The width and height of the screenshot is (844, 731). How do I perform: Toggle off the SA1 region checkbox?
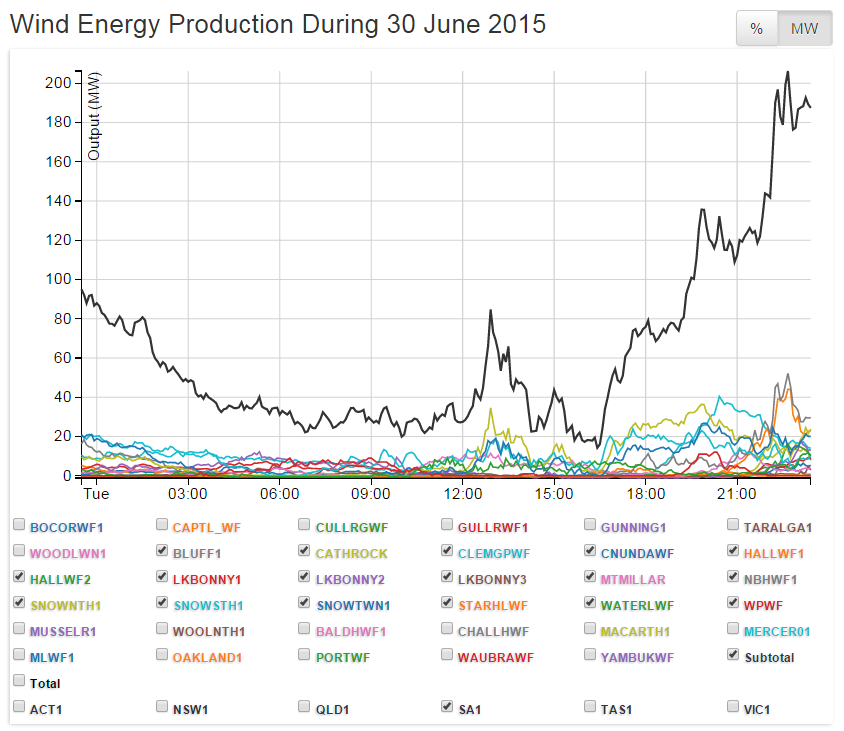tap(447, 707)
